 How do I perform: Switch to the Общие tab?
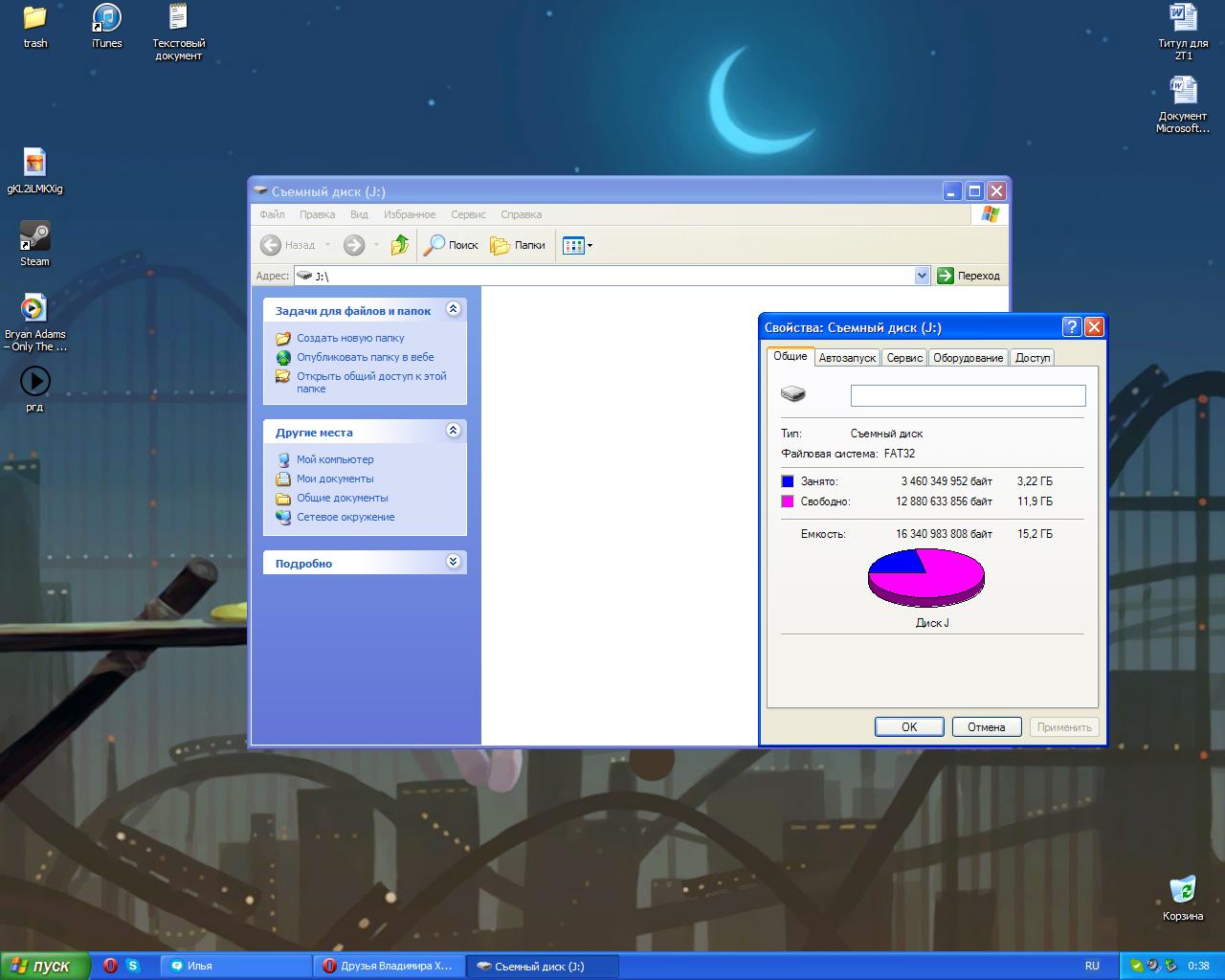pos(791,356)
